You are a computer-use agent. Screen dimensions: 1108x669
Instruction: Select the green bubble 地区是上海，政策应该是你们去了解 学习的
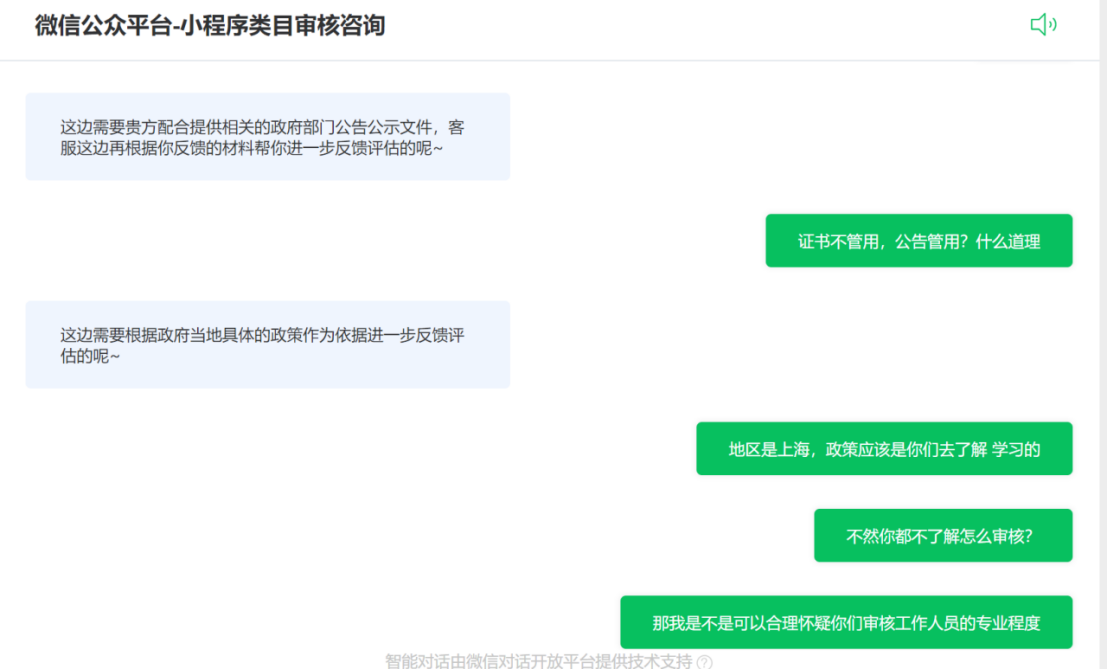[x=884, y=449]
